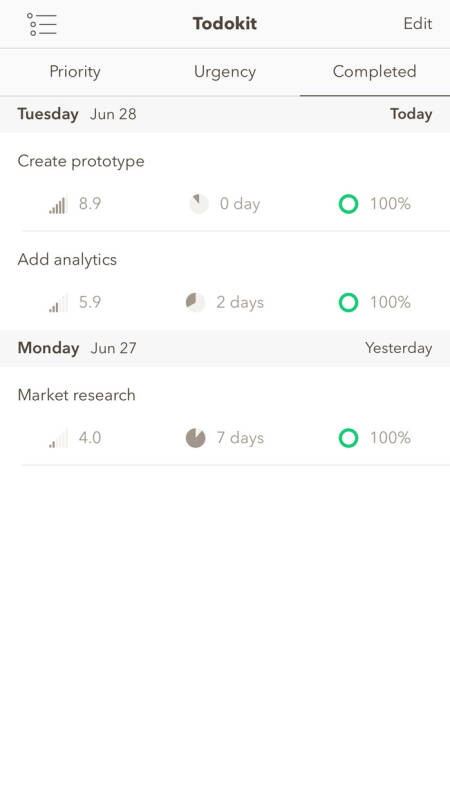
Task: Tap priority bars icon for Create prototype
Action: 58,205
